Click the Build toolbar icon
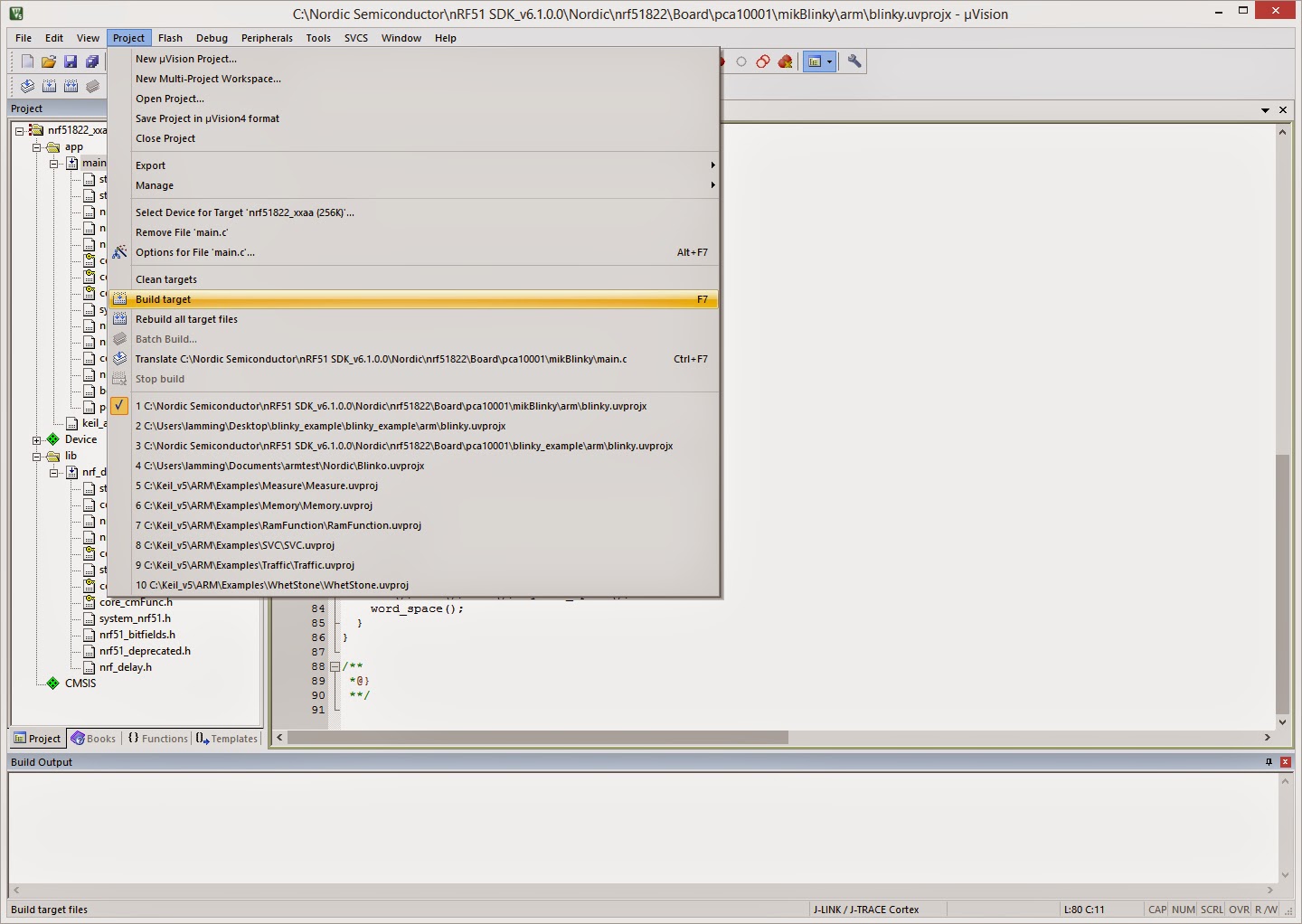Screen dimensions: 1302x924 tap(49, 86)
